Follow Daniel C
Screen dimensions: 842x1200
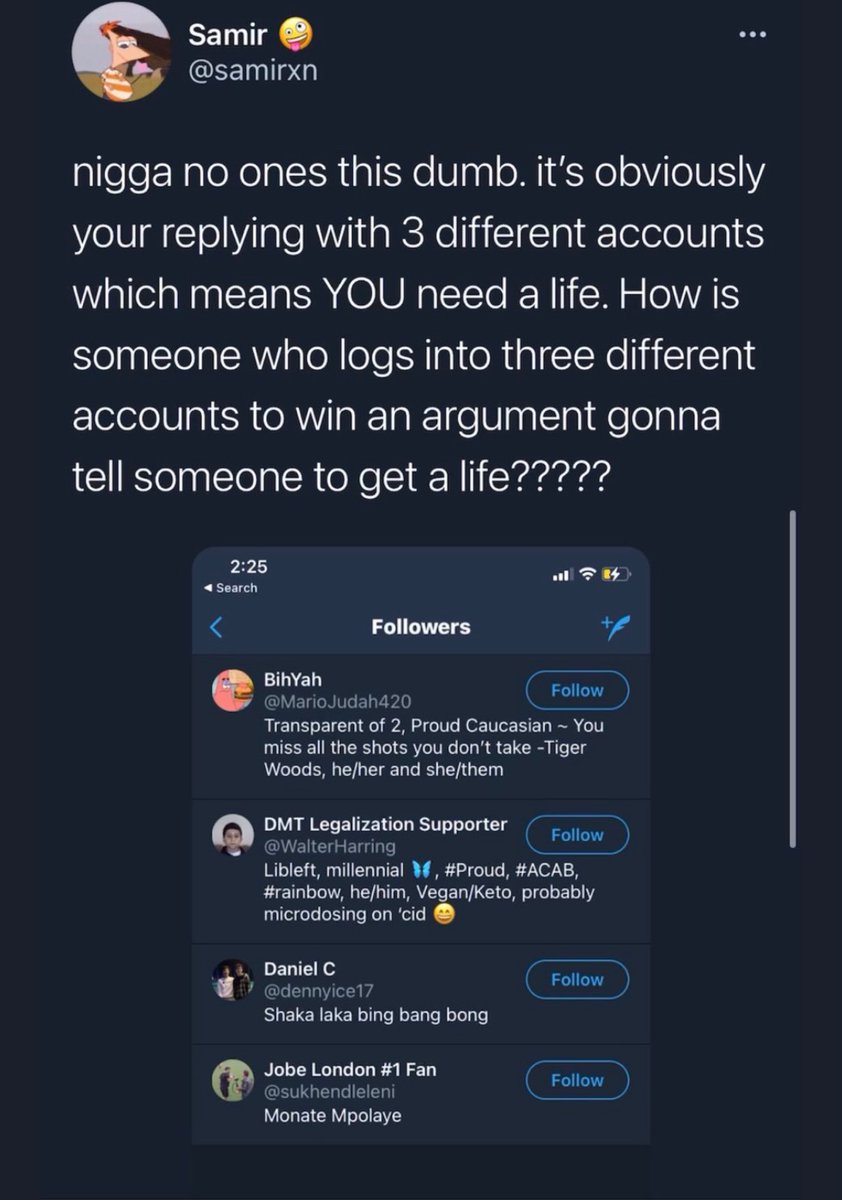[x=577, y=979]
